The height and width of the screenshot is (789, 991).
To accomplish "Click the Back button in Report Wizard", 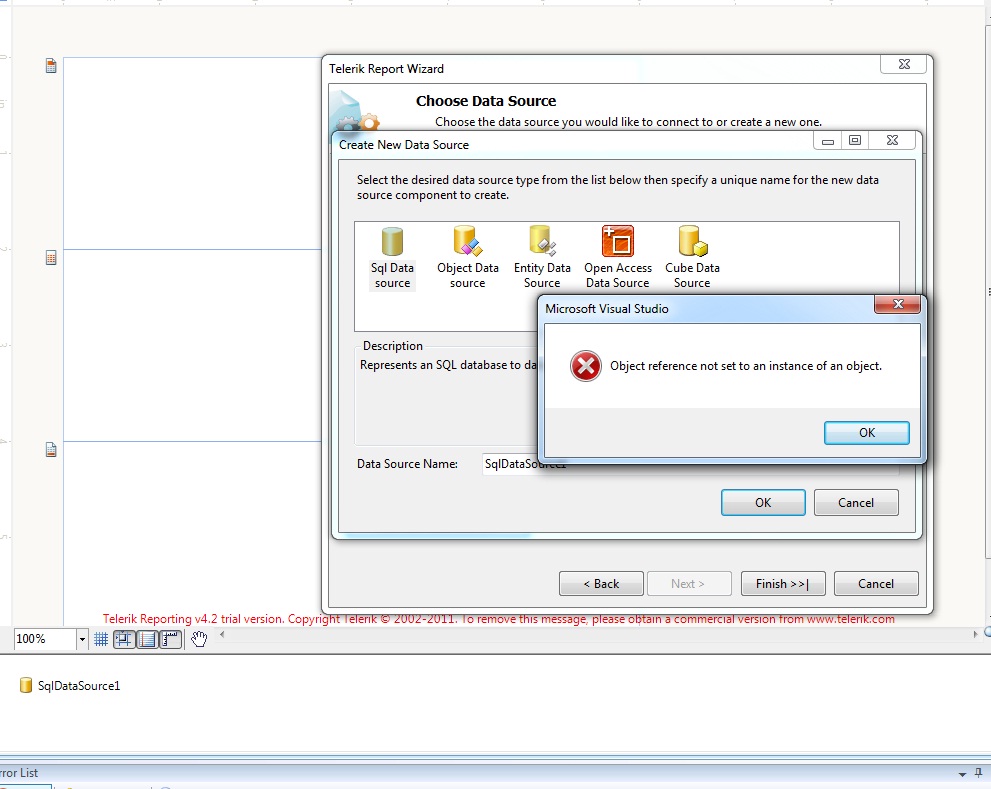I will pos(601,584).
